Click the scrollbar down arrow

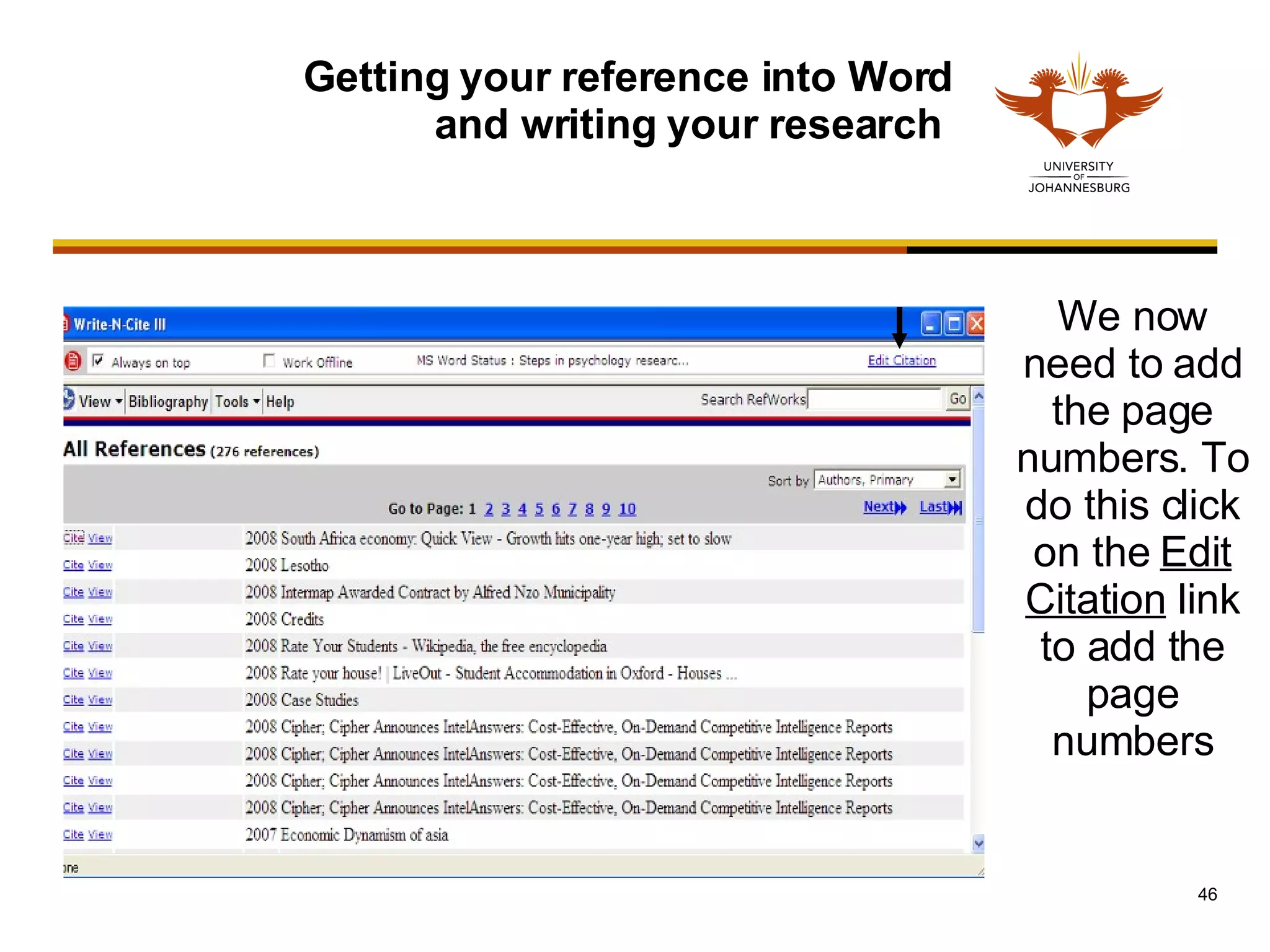click(979, 844)
